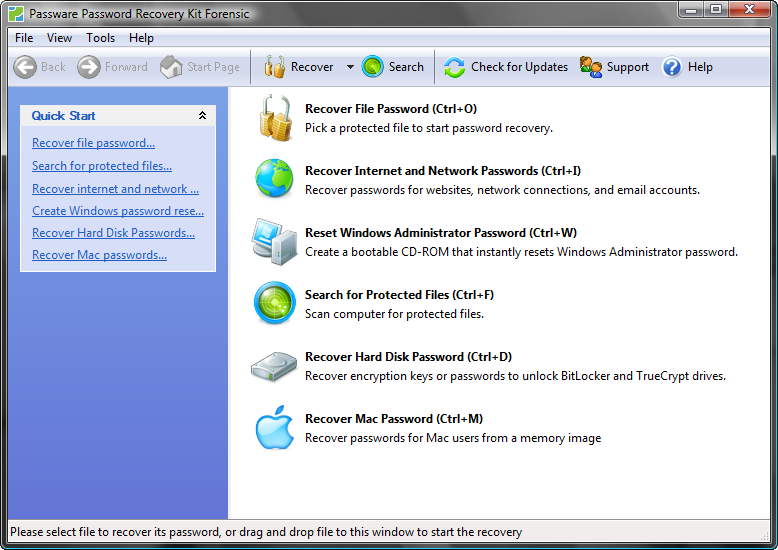
Task: Collapse the Quick Start panel chevron
Action: pyautogui.click(x=202, y=116)
